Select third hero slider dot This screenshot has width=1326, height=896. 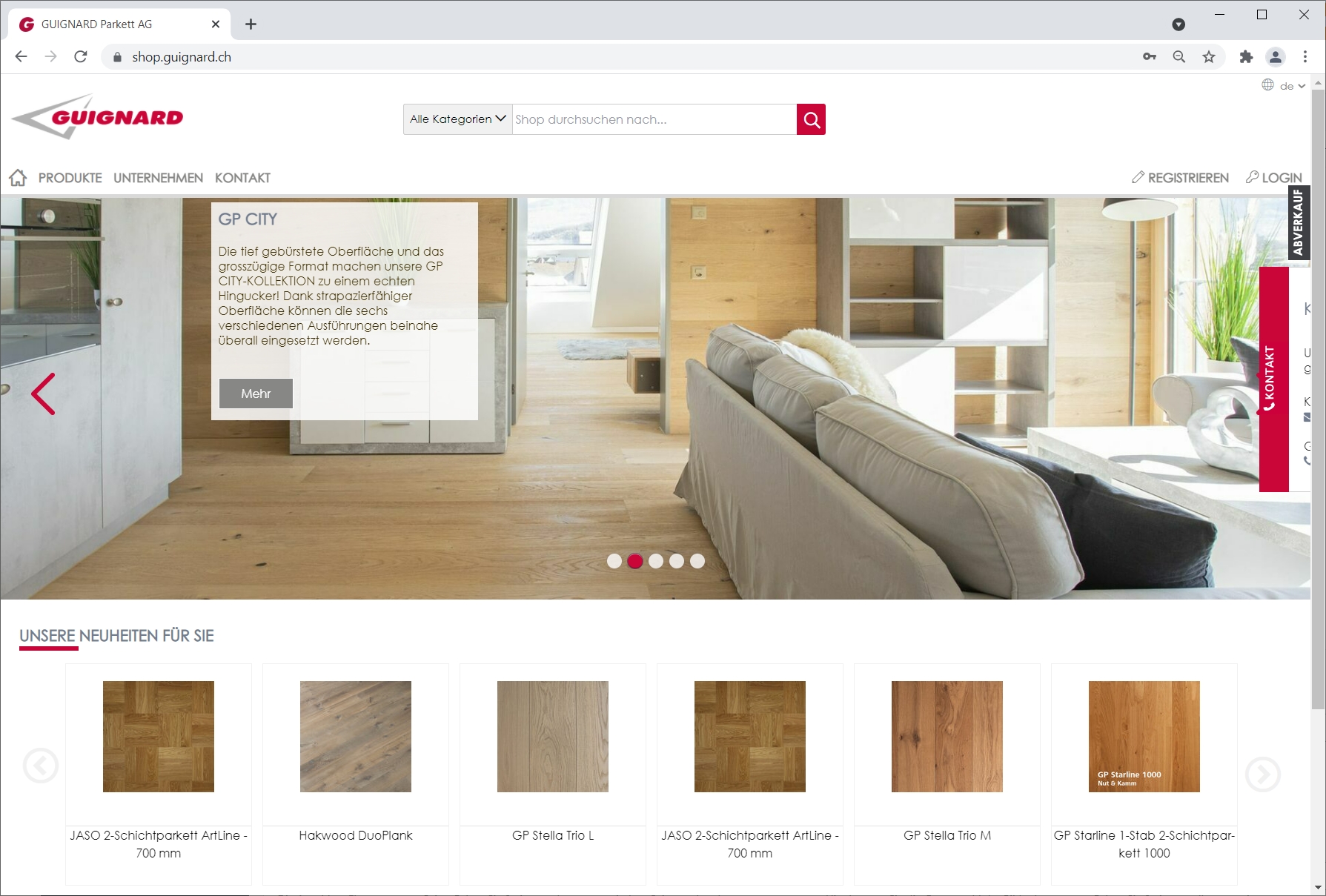[x=656, y=561]
